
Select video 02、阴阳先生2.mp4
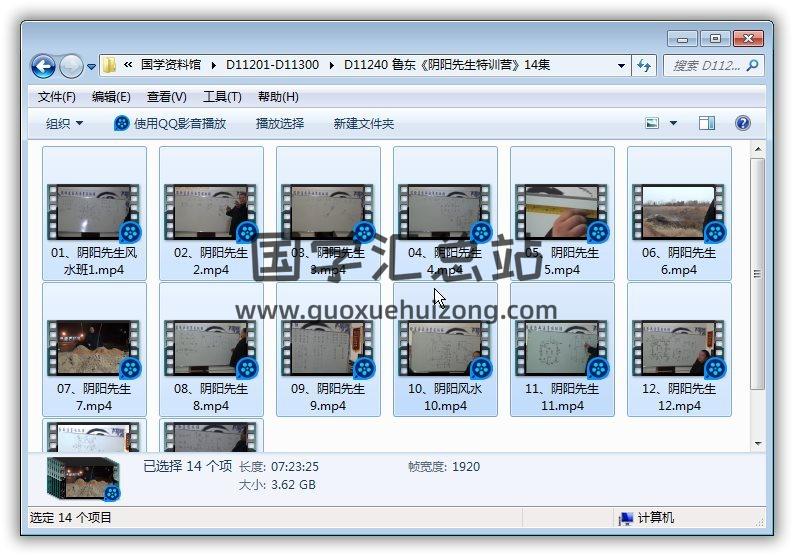click(x=211, y=214)
